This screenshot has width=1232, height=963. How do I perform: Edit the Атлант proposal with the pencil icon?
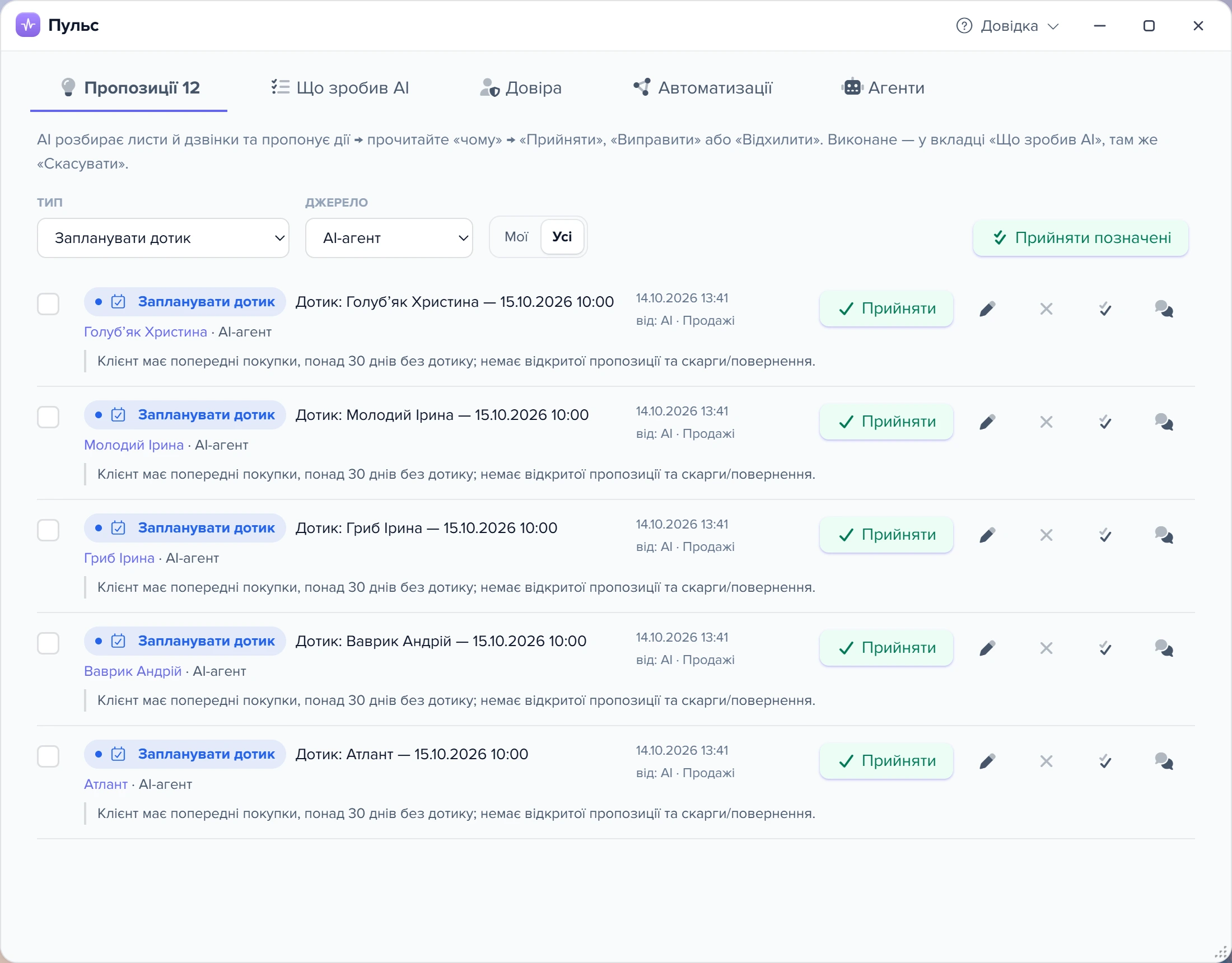(987, 761)
